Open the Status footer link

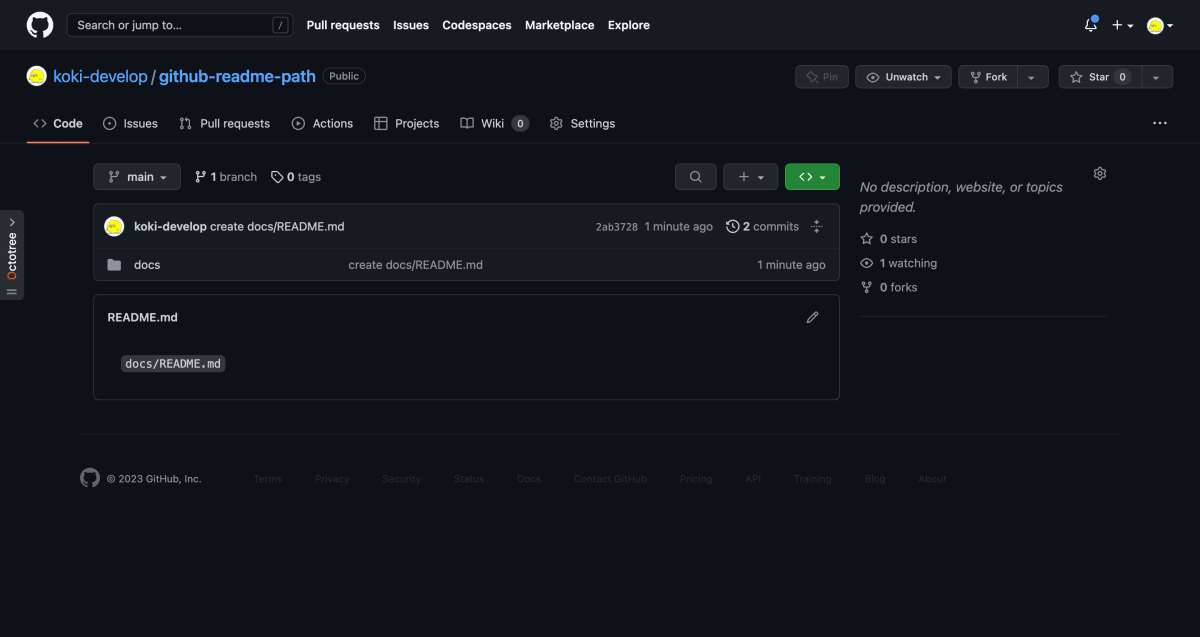(x=469, y=479)
